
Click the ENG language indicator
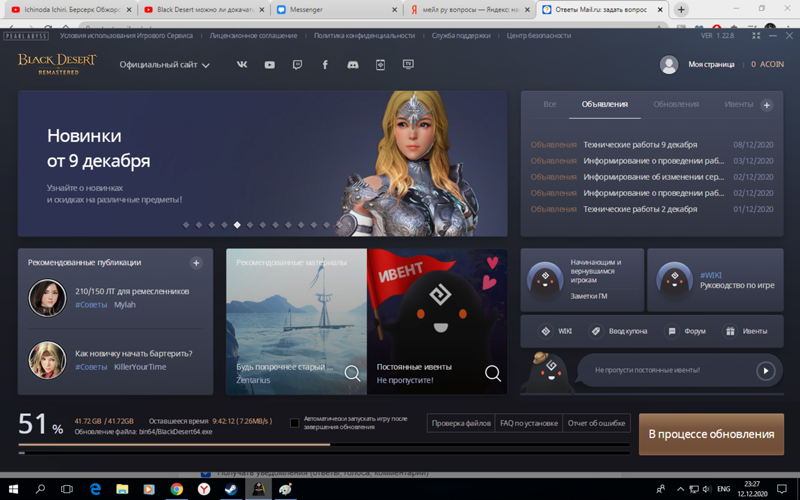coord(723,489)
